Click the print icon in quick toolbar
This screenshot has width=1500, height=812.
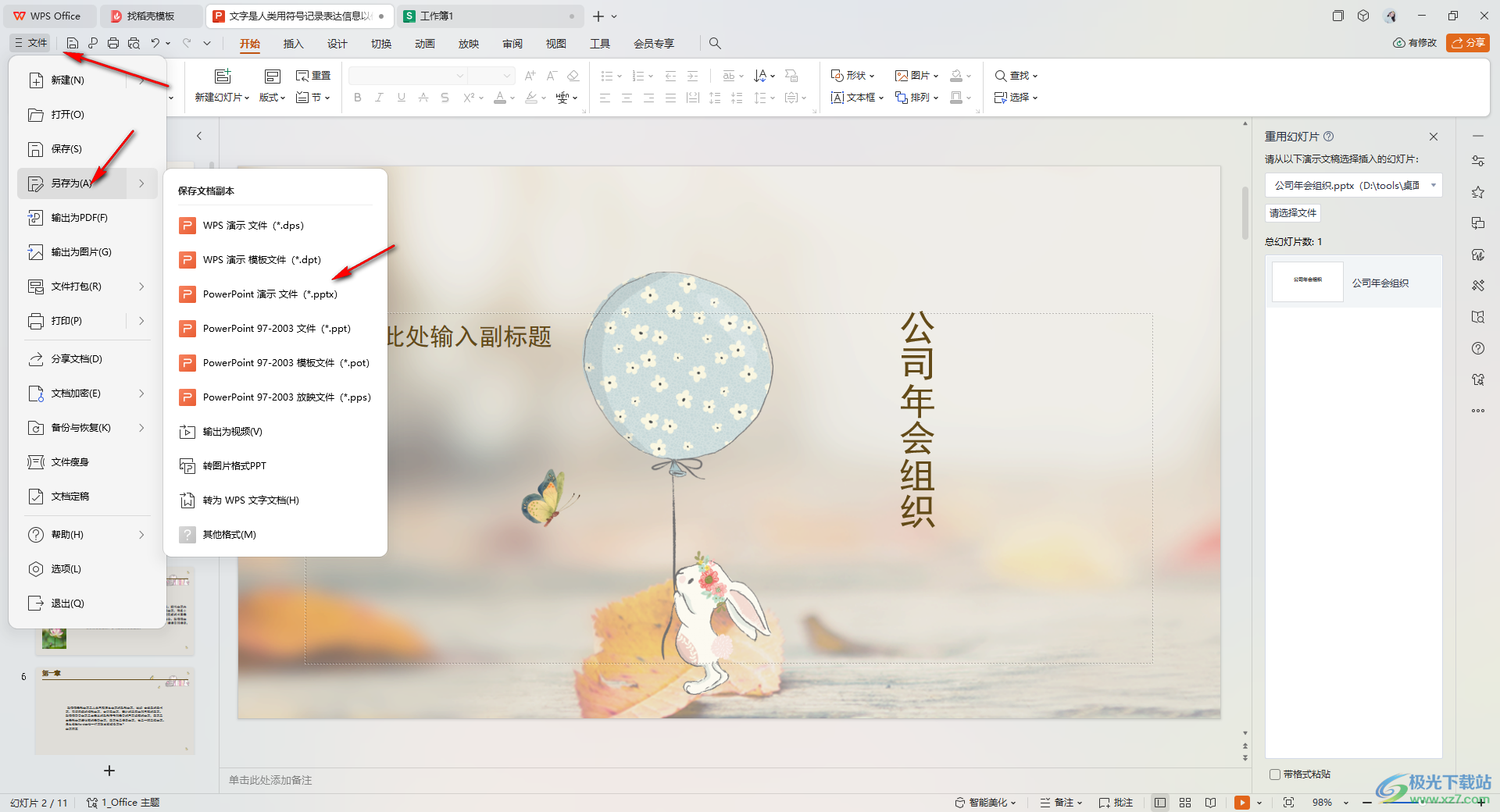point(113,43)
